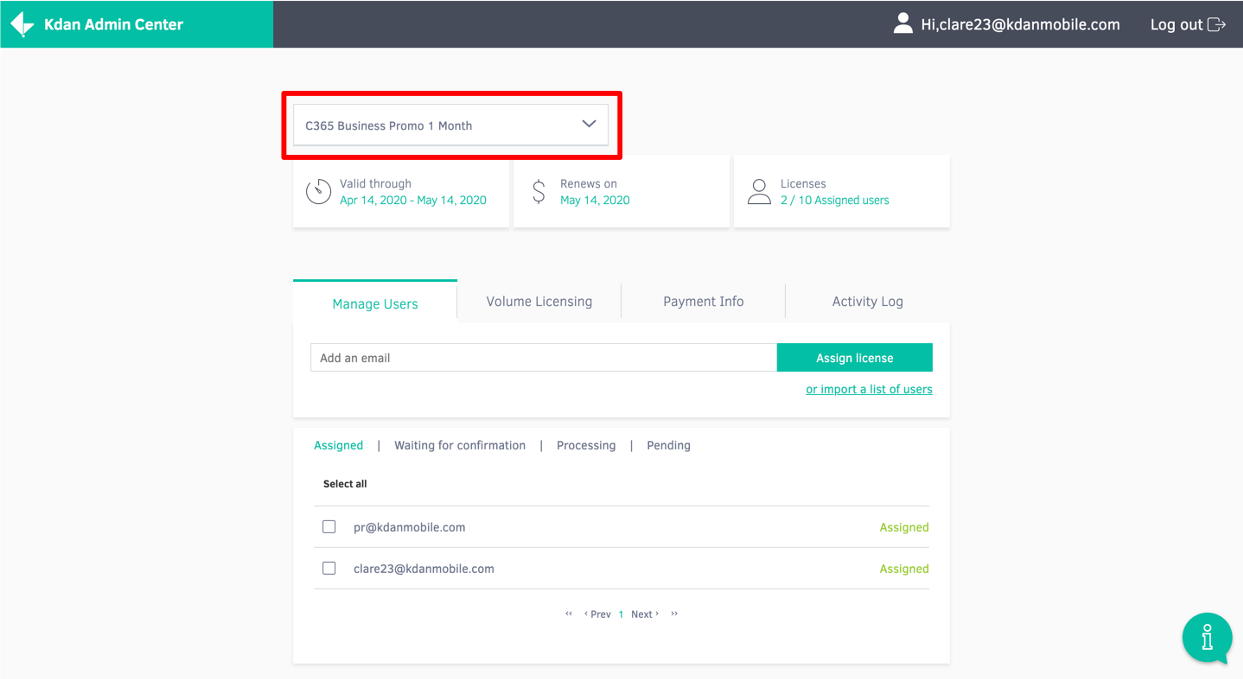Screen dimensions: 1243x679
Task: Click Log out text in header
Action: point(1176,25)
